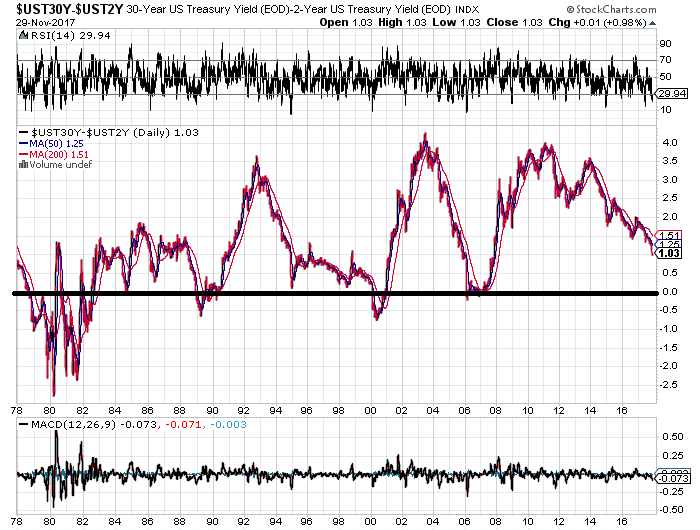Image resolution: width=700 pixels, height=530 pixels.
Task: Click the black line swatch for $UST30Y-$UST2Y legend
Action: coord(24,132)
